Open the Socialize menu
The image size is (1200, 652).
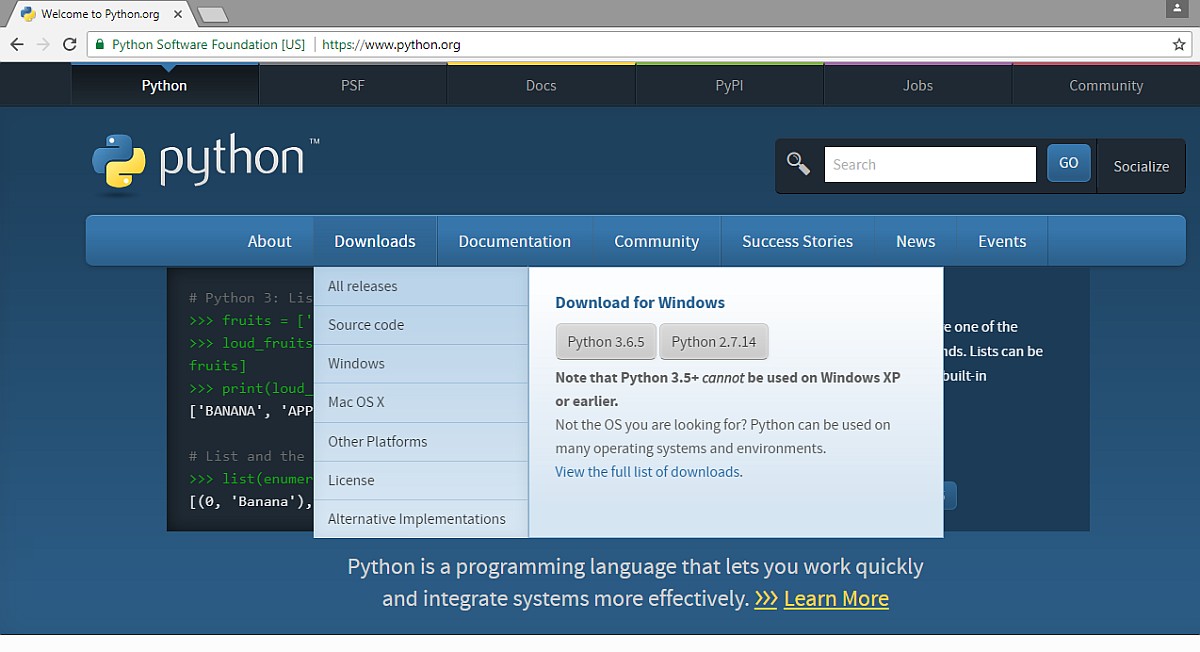pos(1141,166)
